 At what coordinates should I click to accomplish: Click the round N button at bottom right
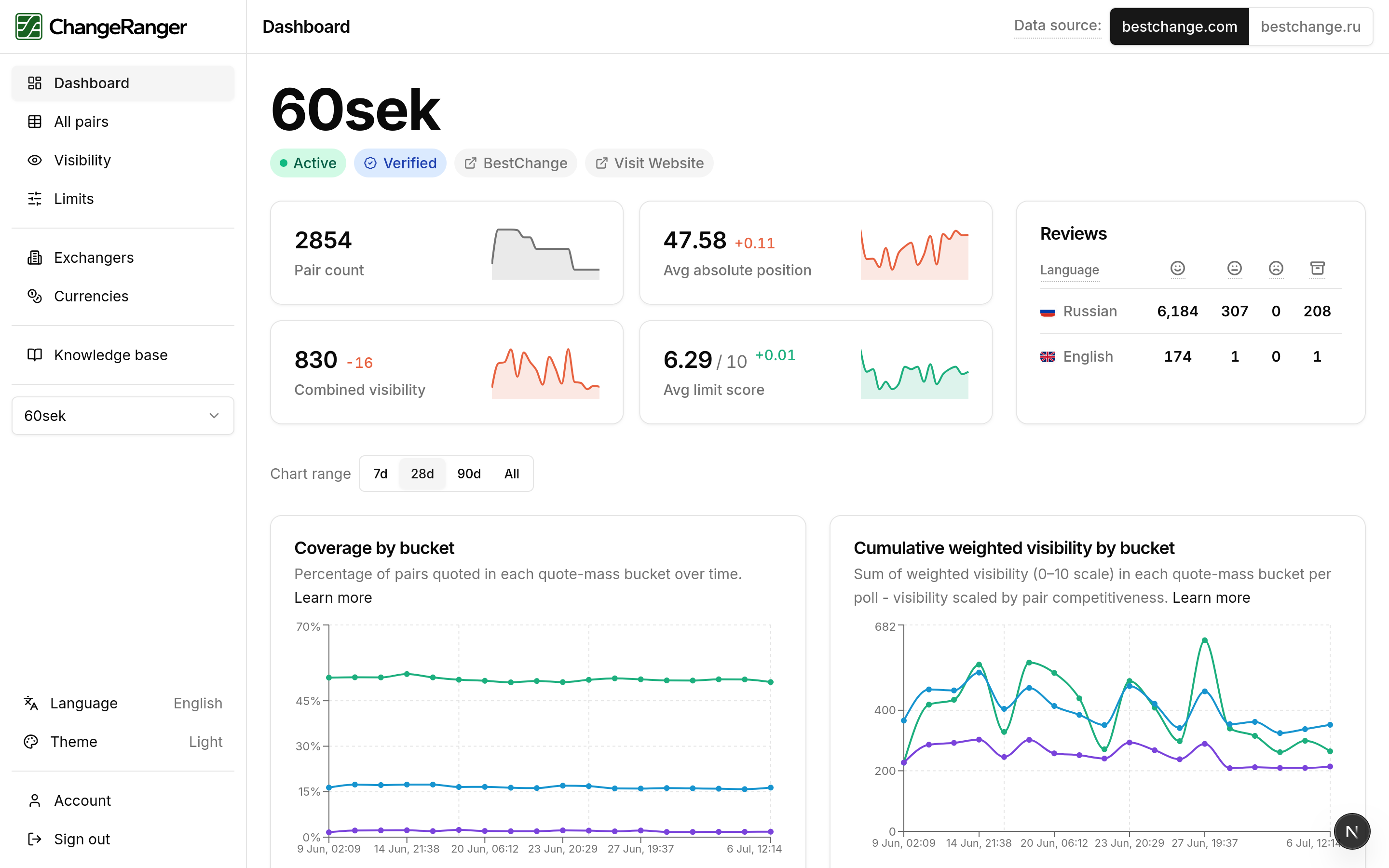pos(1352,831)
